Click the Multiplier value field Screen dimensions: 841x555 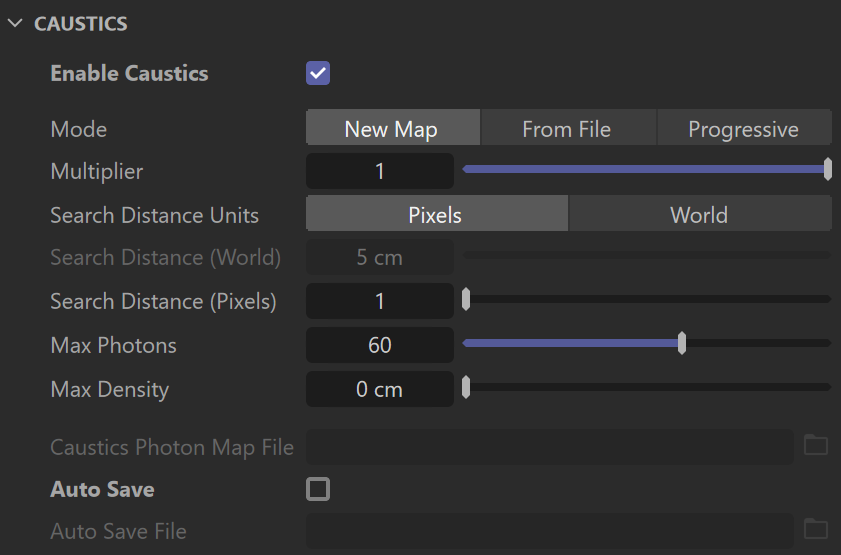click(x=380, y=171)
